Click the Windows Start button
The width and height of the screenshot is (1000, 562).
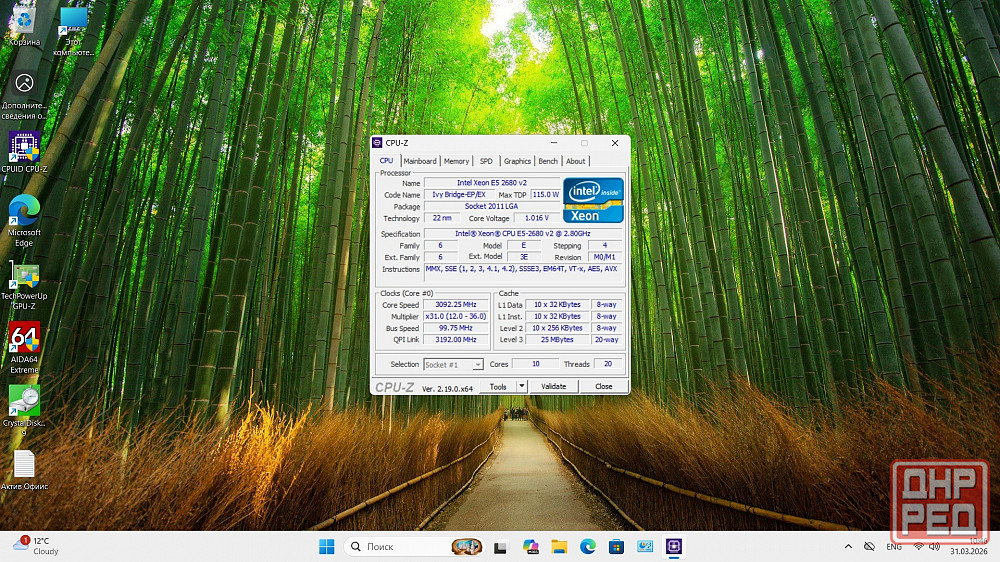pyautogui.click(x=326, y=546)
